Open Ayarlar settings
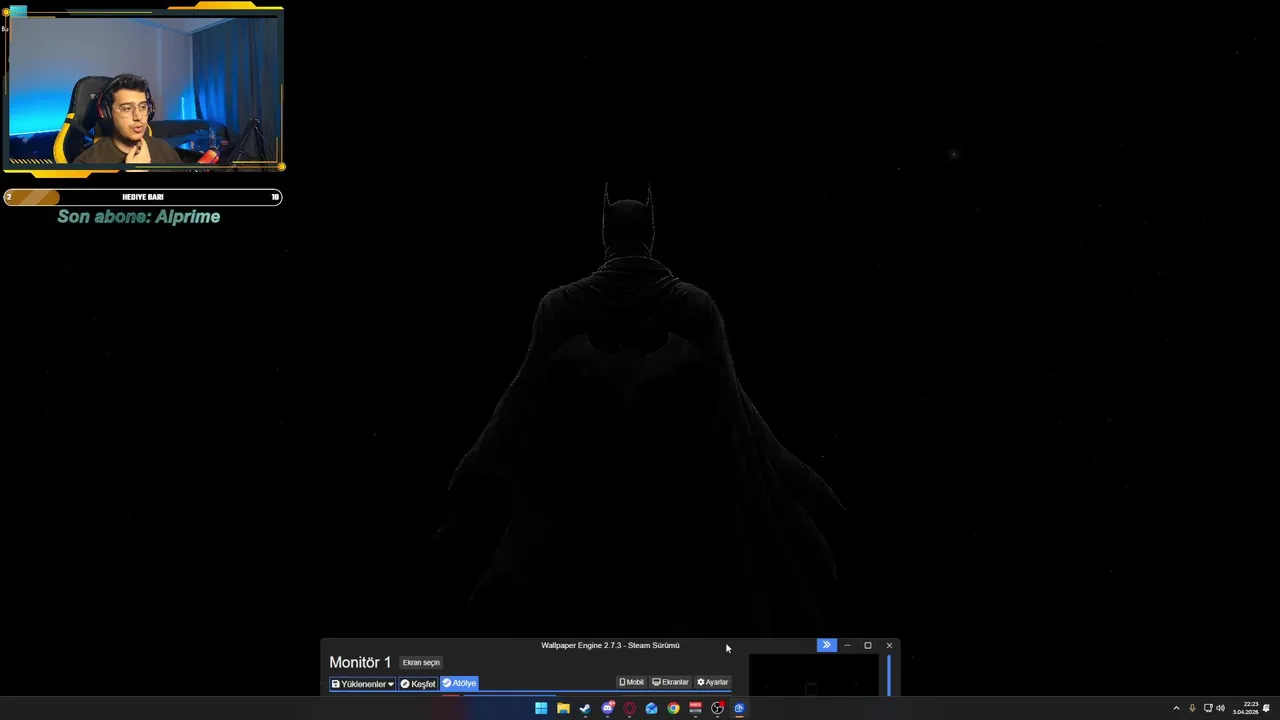Screen dimensions: 1280x720 pyautogui.click(x=713, y=682)
